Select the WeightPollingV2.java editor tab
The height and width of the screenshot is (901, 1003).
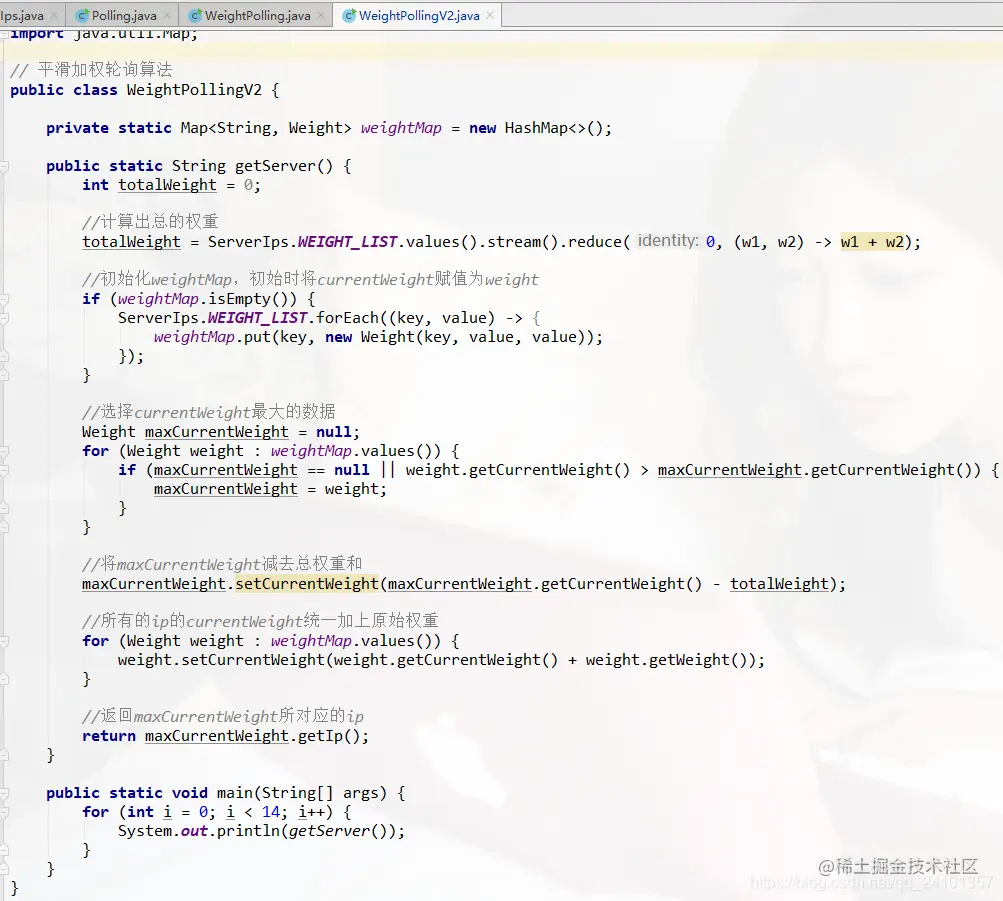point(418,15)
